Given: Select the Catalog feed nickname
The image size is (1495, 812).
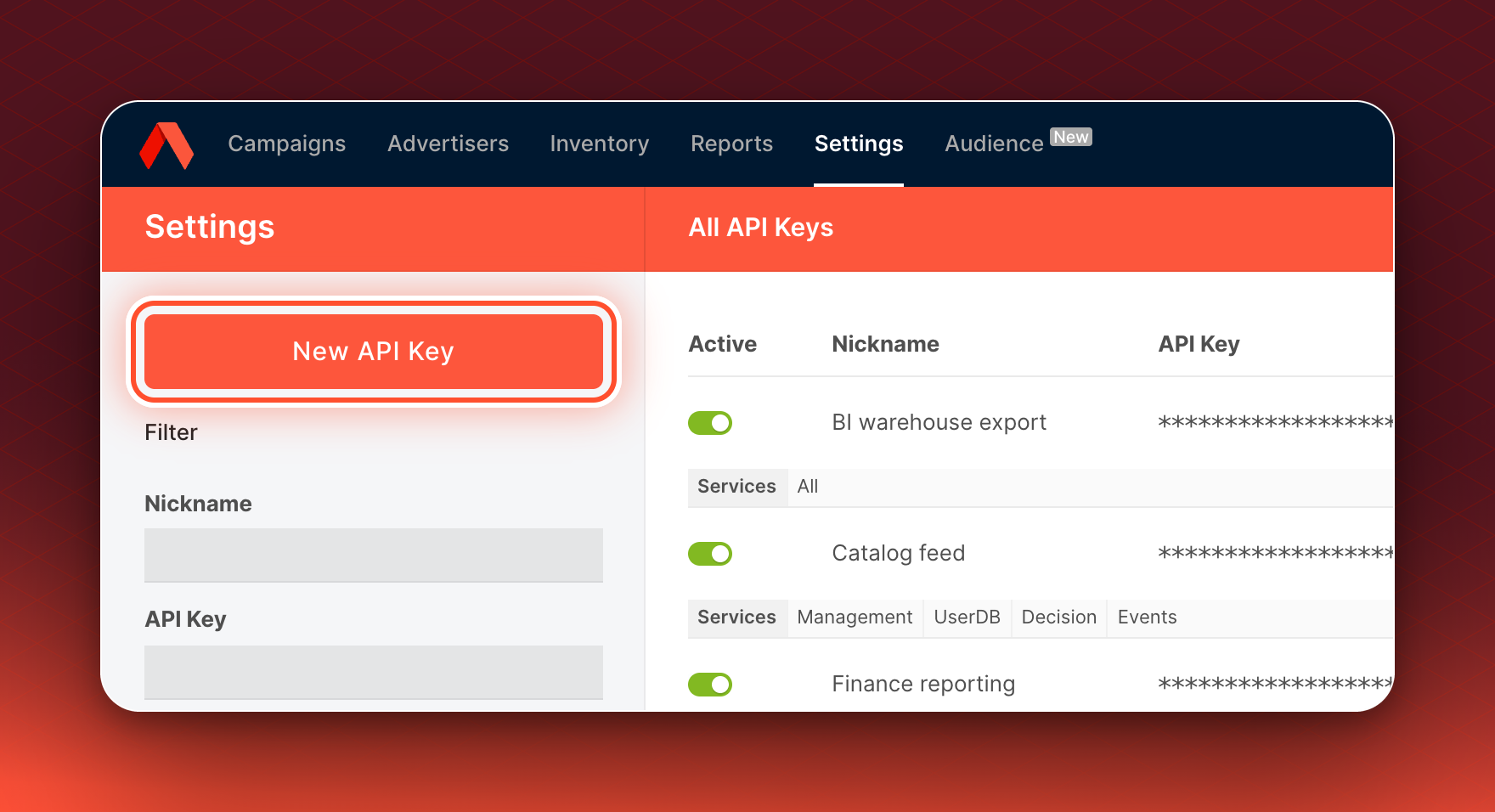Looking at the screenshot, I should pos(899,553).
